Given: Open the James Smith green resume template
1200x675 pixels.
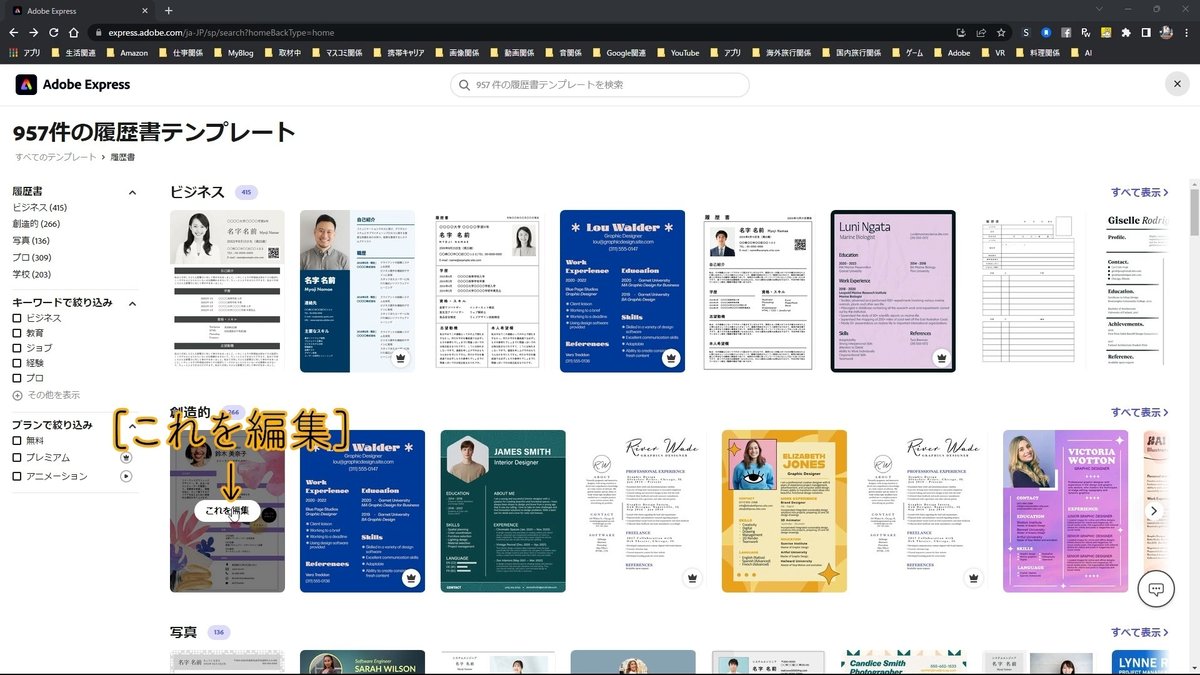Looking at the screenshot, I should click(503, 511).
